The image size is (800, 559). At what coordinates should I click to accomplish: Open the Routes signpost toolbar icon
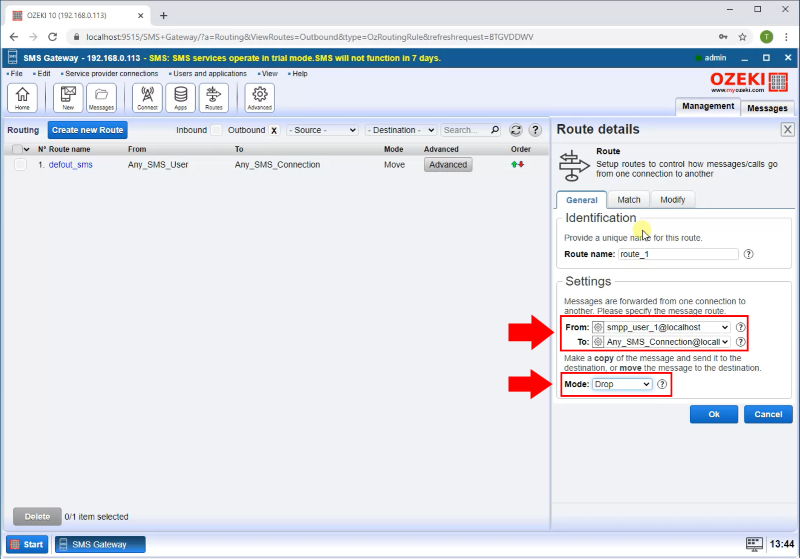click(213, 98)
